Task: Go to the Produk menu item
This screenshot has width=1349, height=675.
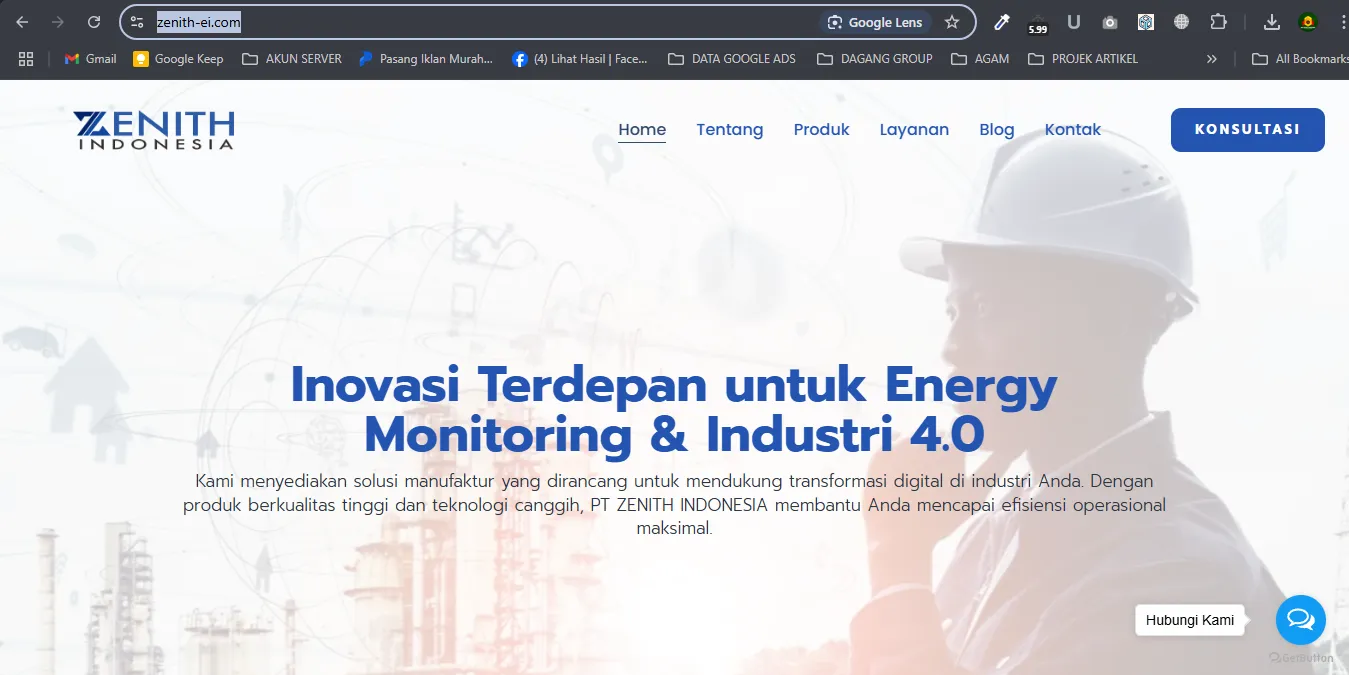Action: click(x=821, y=130)
